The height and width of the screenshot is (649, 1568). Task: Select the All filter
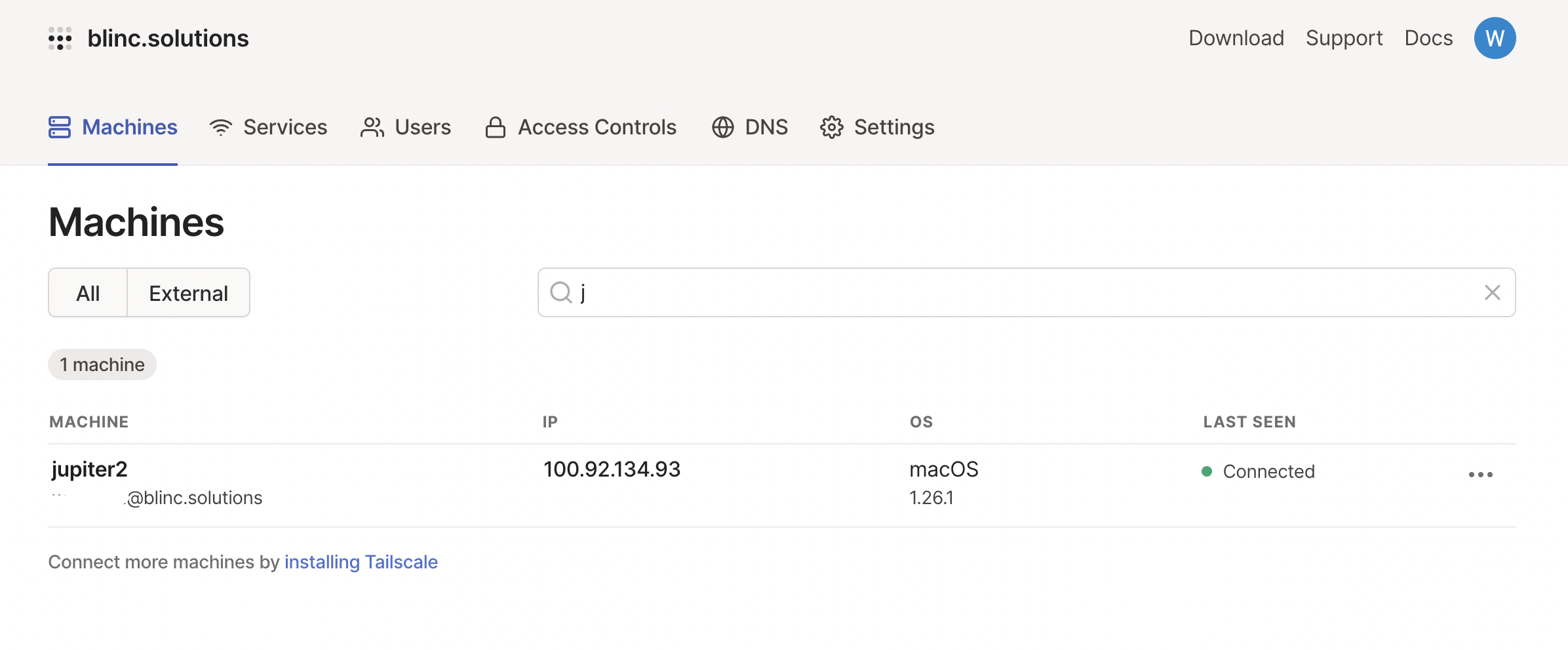coord(88,293)
